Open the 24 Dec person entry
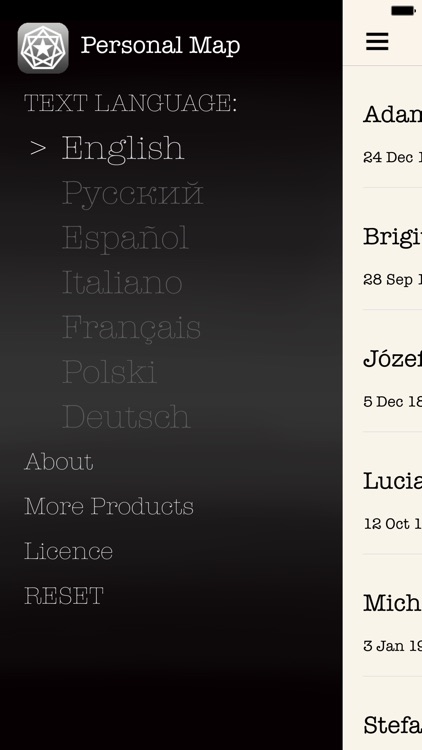Viewport: 422px width, 750px height. (392, 135)
